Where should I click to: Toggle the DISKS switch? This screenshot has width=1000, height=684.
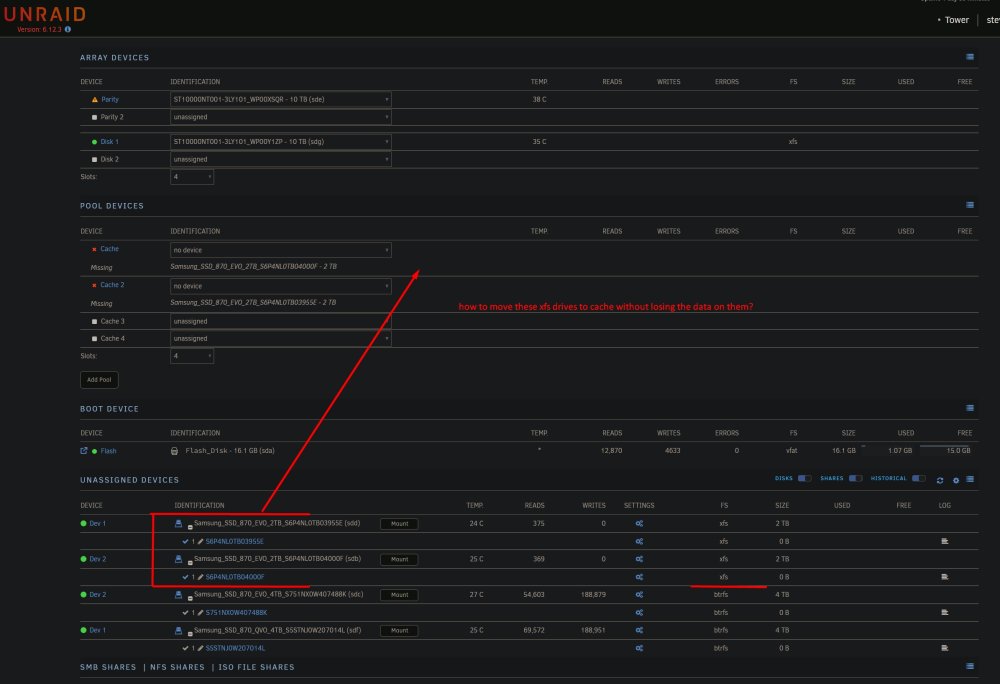(x=804, y=478)
